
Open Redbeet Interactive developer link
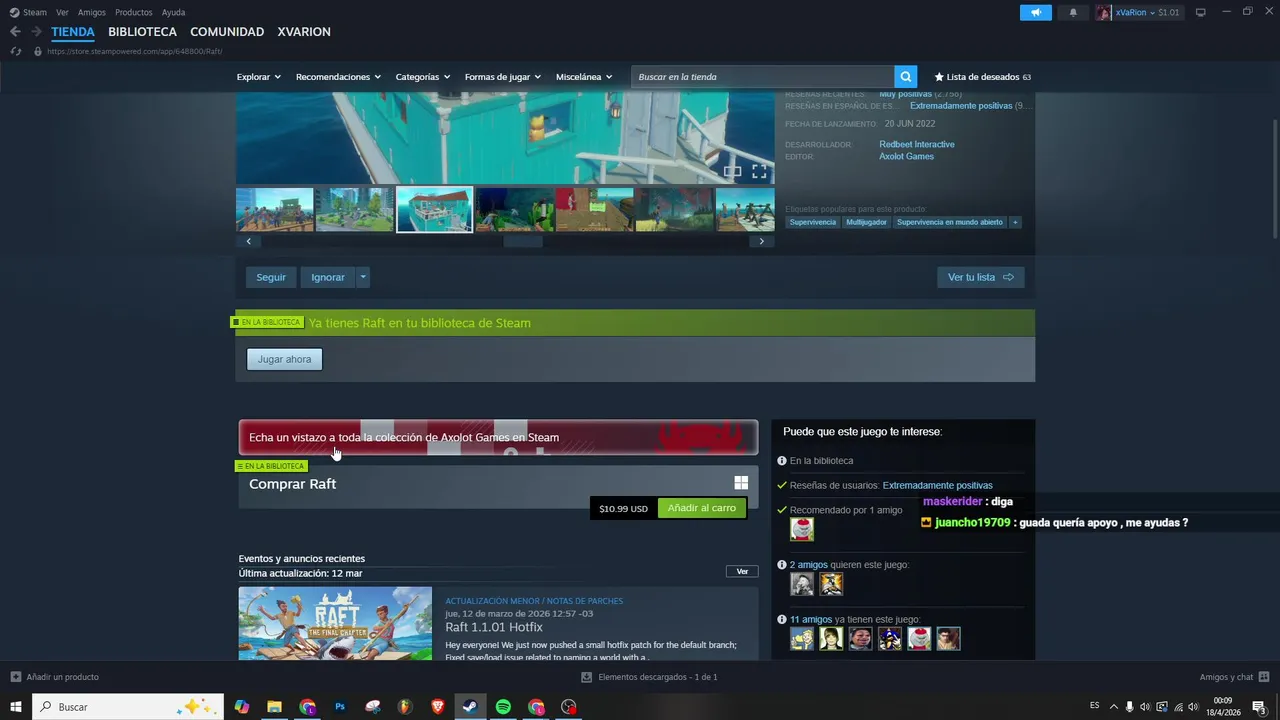coord(917,144)
